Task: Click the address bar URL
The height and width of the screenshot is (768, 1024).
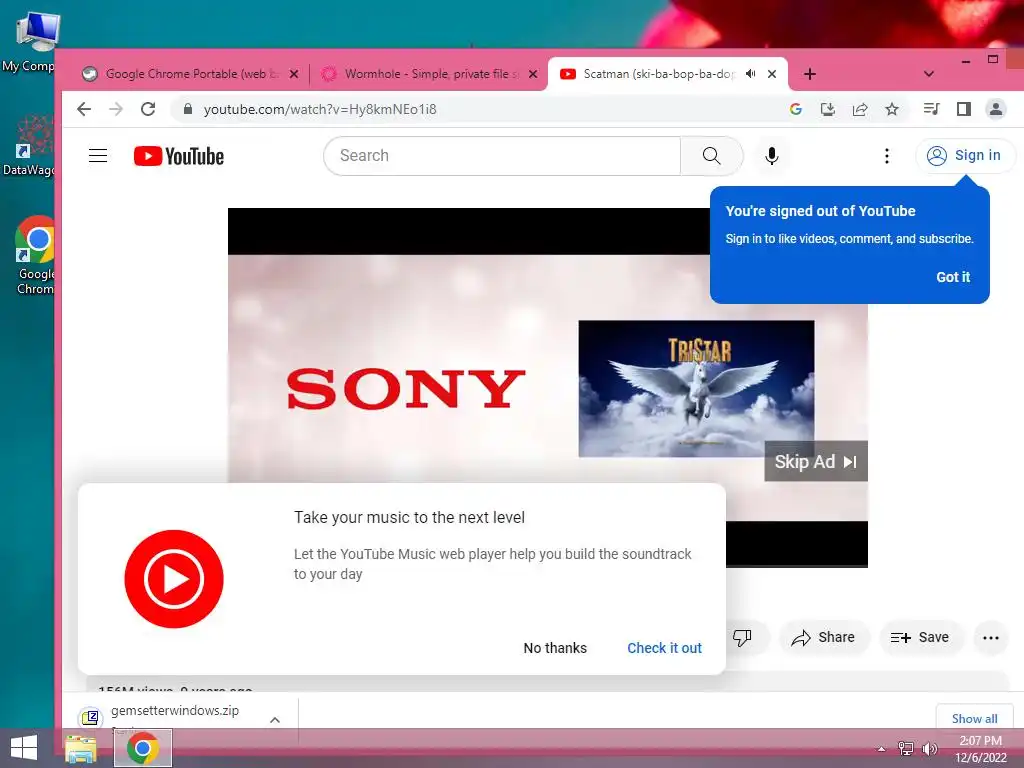Action: 320,109
